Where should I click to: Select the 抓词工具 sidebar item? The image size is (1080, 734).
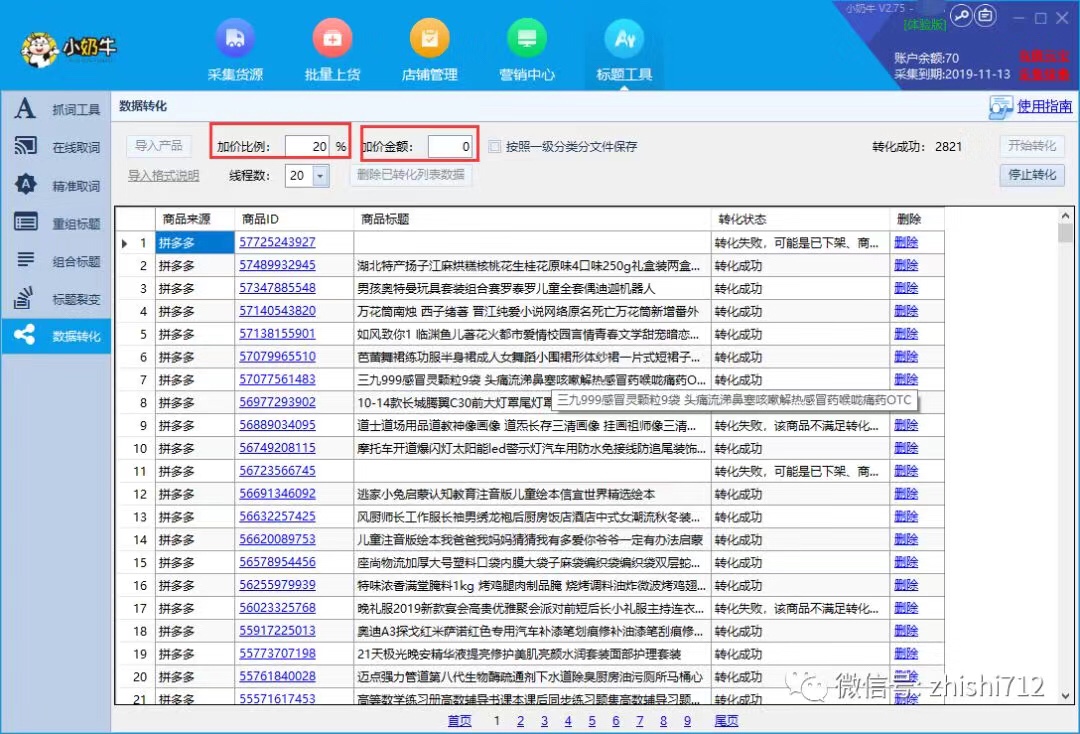click(56, 109)
